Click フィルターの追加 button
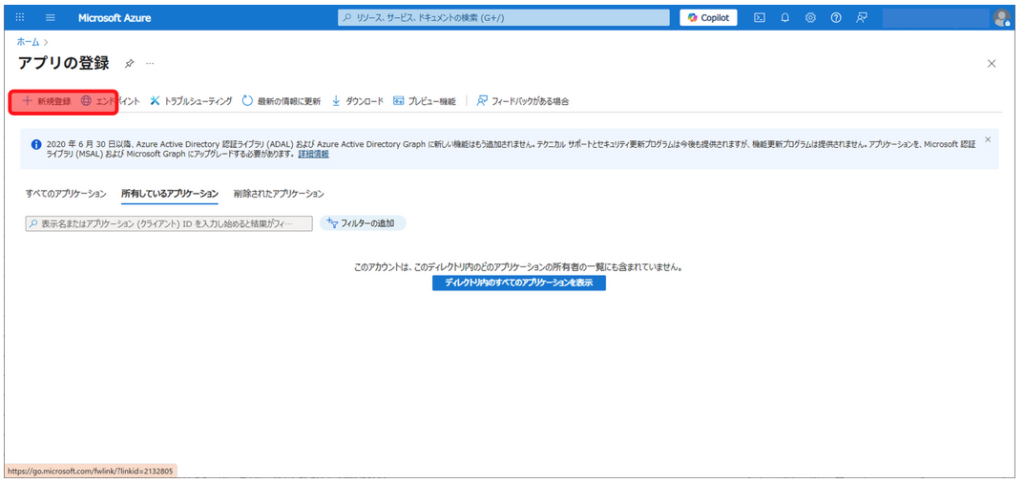Image resolution: width=1024 pixels, height=483 pixels. pos(363,224)
